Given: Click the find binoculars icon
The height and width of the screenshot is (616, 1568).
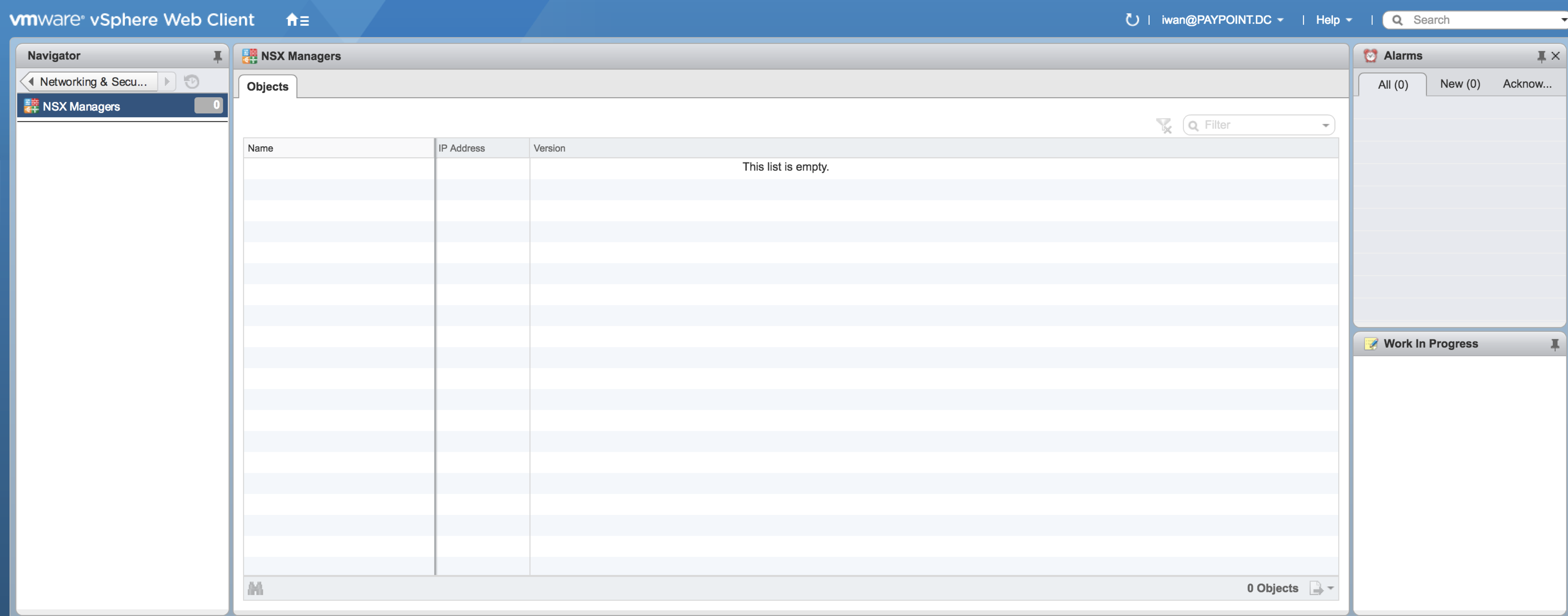Looking at the screenshot, I should click(x=256, y=588).
